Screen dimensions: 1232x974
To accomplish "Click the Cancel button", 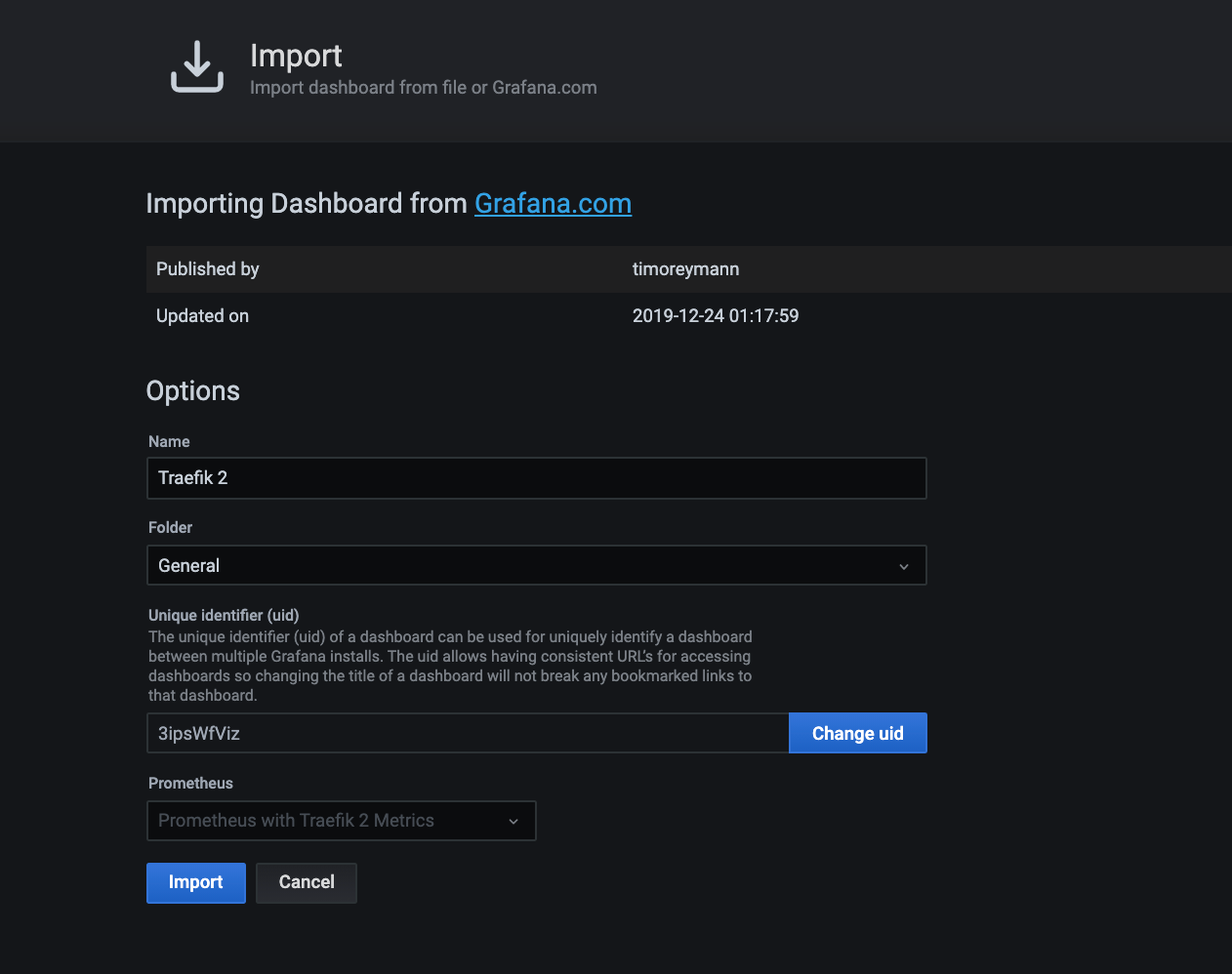I will [307, 882].
